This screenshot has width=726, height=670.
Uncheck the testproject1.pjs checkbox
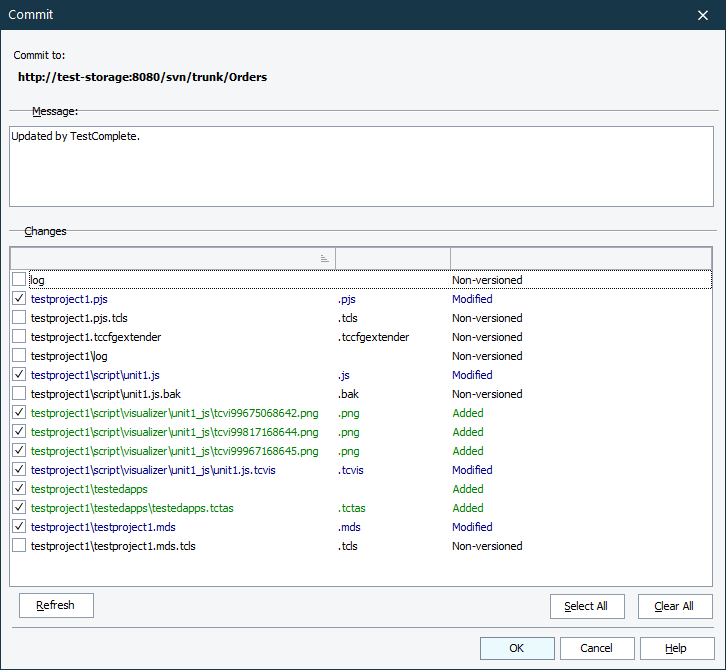(19, 299)
